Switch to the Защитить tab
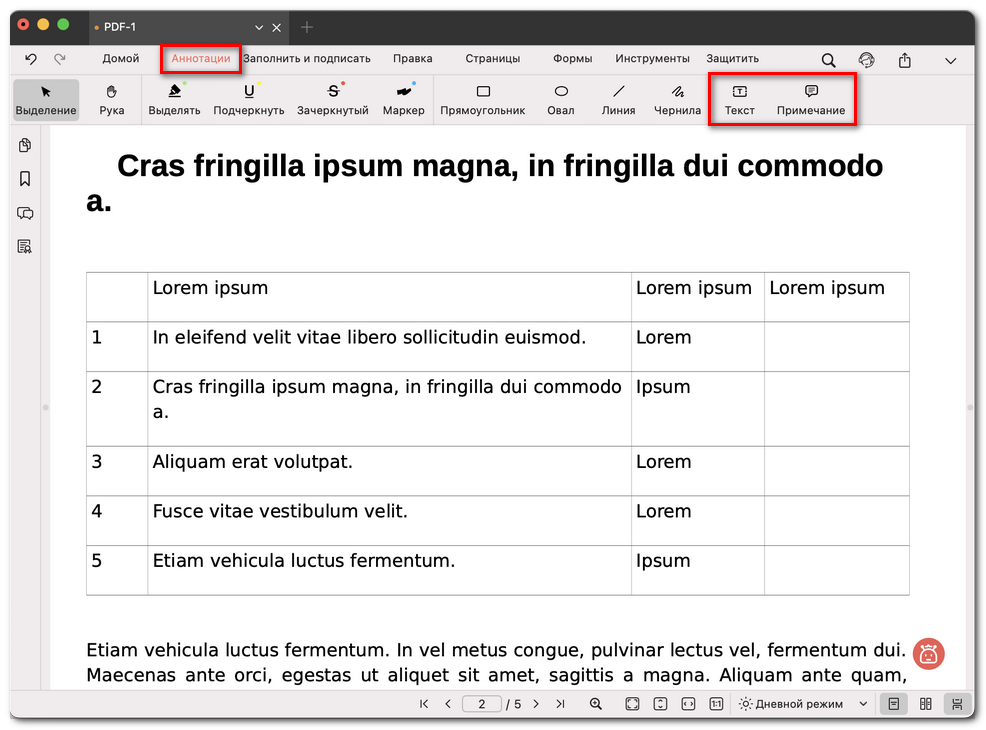The height and width of the screenshot is (730, 986). click(732, 59)
